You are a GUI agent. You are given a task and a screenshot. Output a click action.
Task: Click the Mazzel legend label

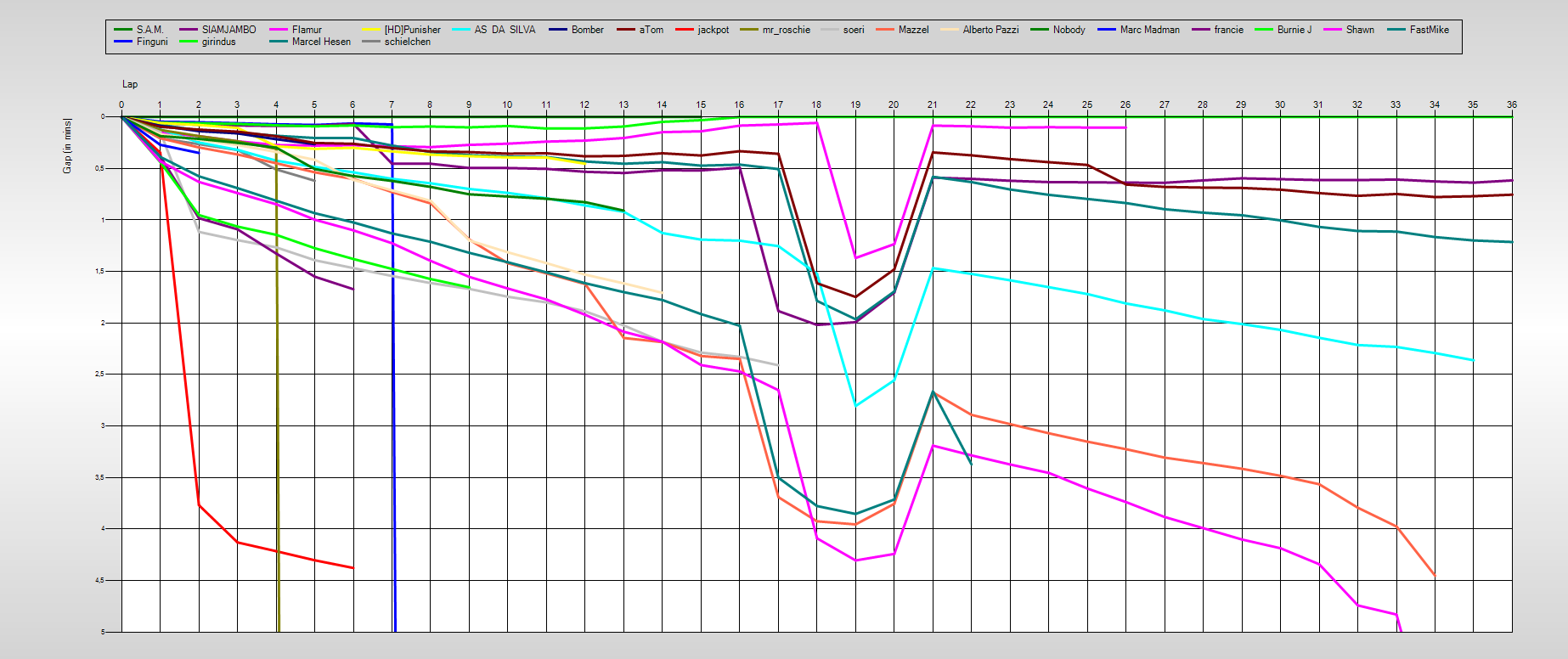pos(913,30)
